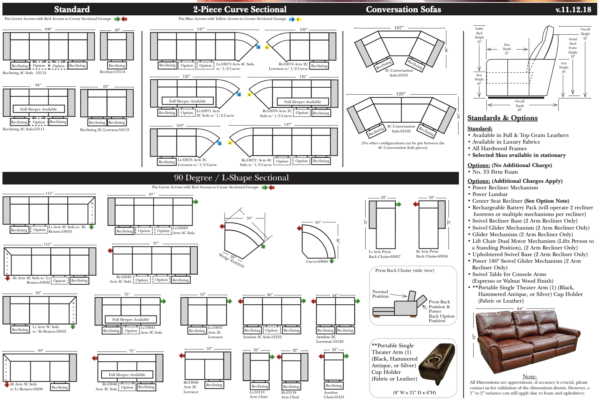600x406 pixels.
Task: Click "Full Sleeper Available" on Reclining 3C Sofa
Action: pos(38,109)
